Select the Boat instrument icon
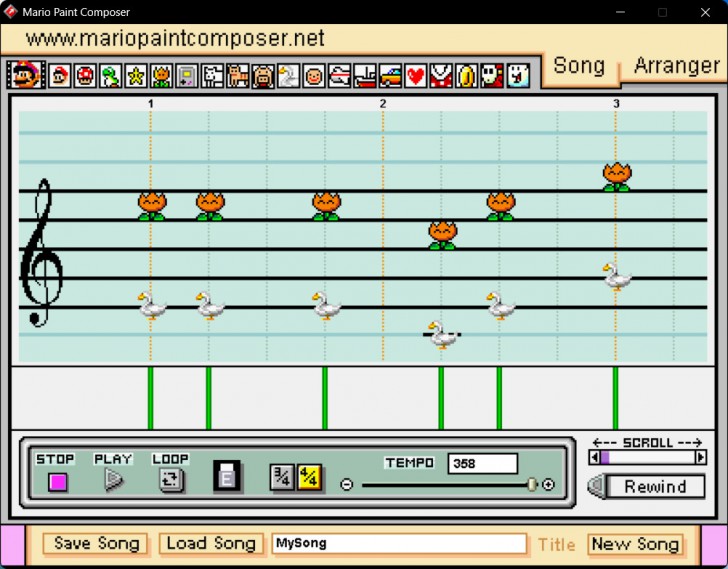The height and width of the screenshot is (569, 728). point(365,76)
